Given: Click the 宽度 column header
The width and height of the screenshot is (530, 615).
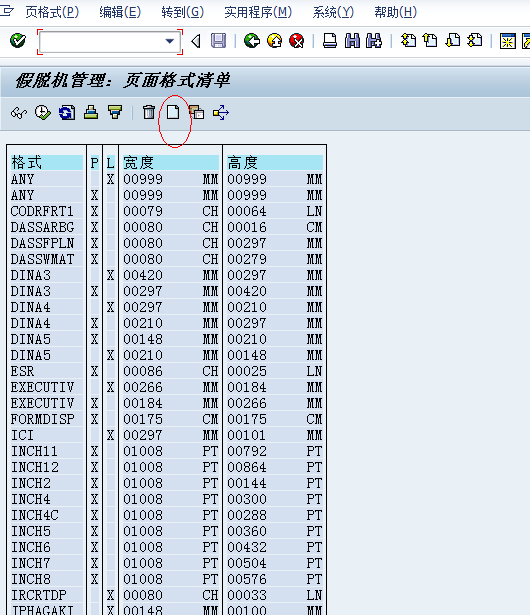Looking at the screenshot, I should tap(171, 162).
